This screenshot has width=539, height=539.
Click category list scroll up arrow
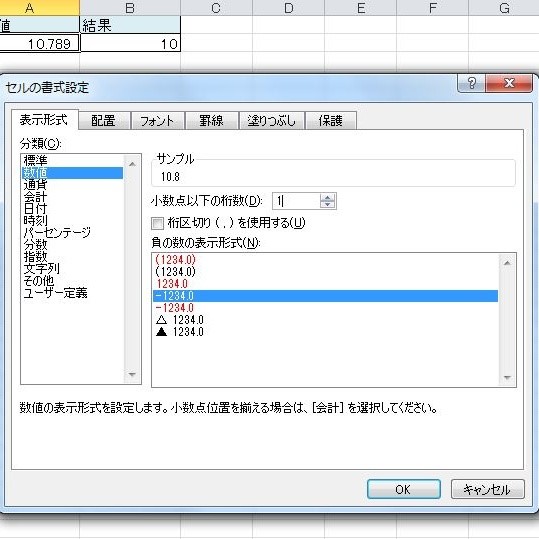132,164
